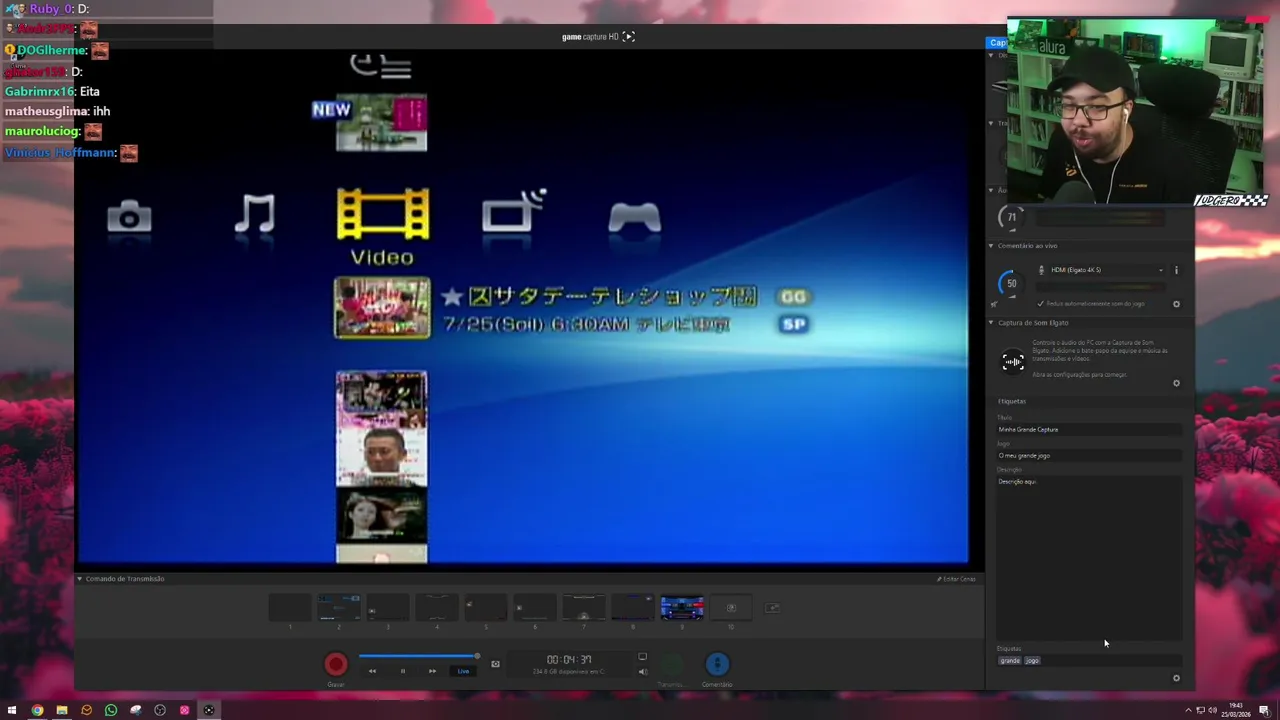This screenshot has height=720, width=1280.
Task: Select the TV icon in preview
Action: [514, 212]
